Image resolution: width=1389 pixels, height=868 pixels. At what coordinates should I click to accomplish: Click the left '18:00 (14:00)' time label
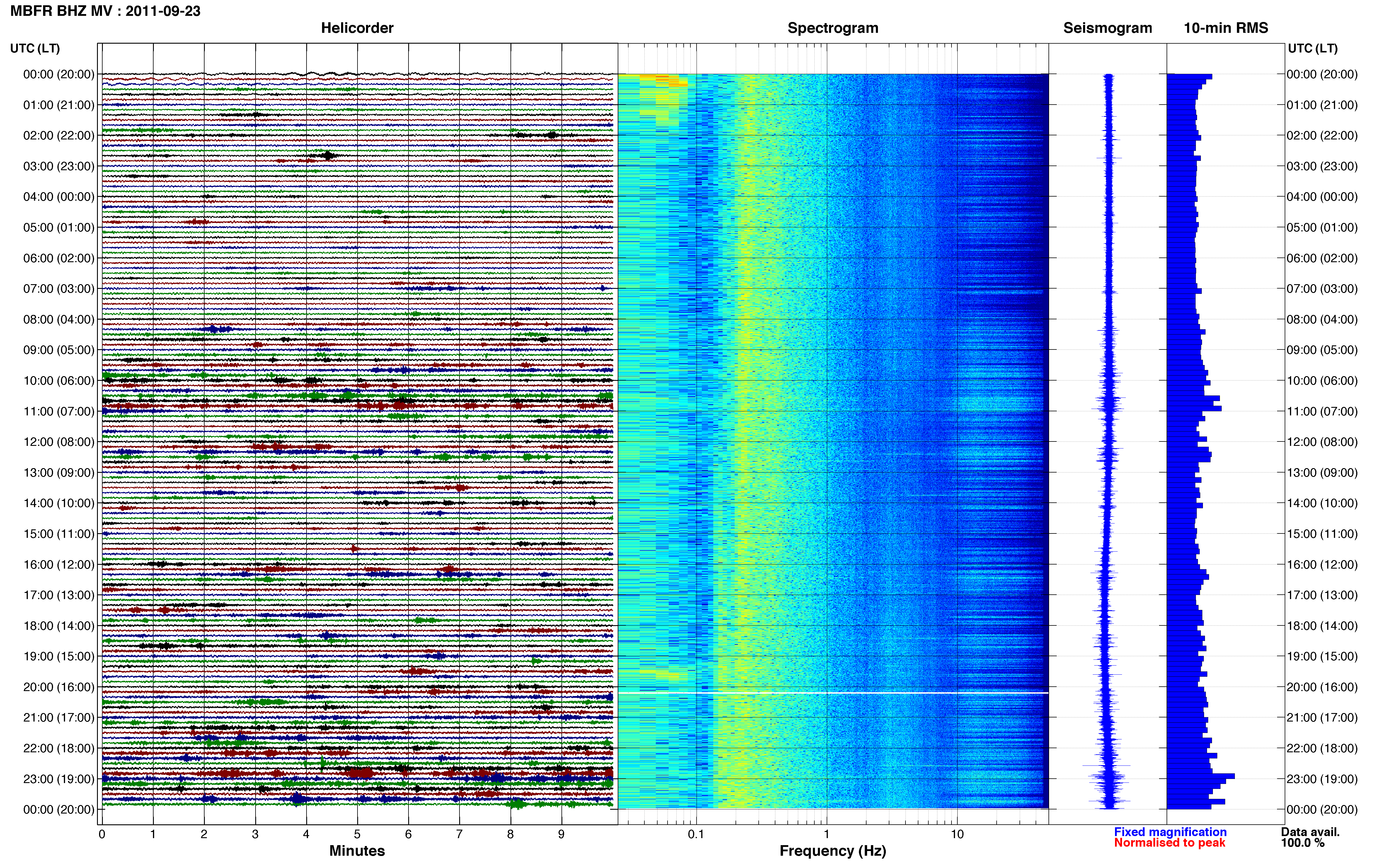point(59,626)
